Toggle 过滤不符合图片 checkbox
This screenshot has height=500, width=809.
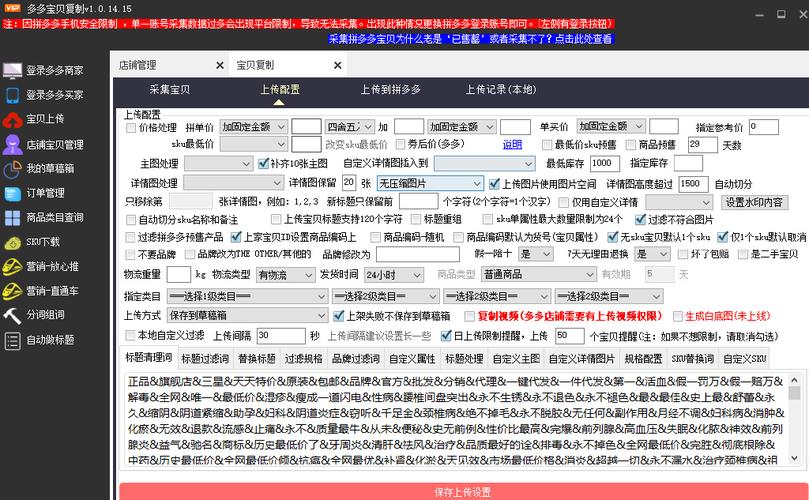coord(640,220)
